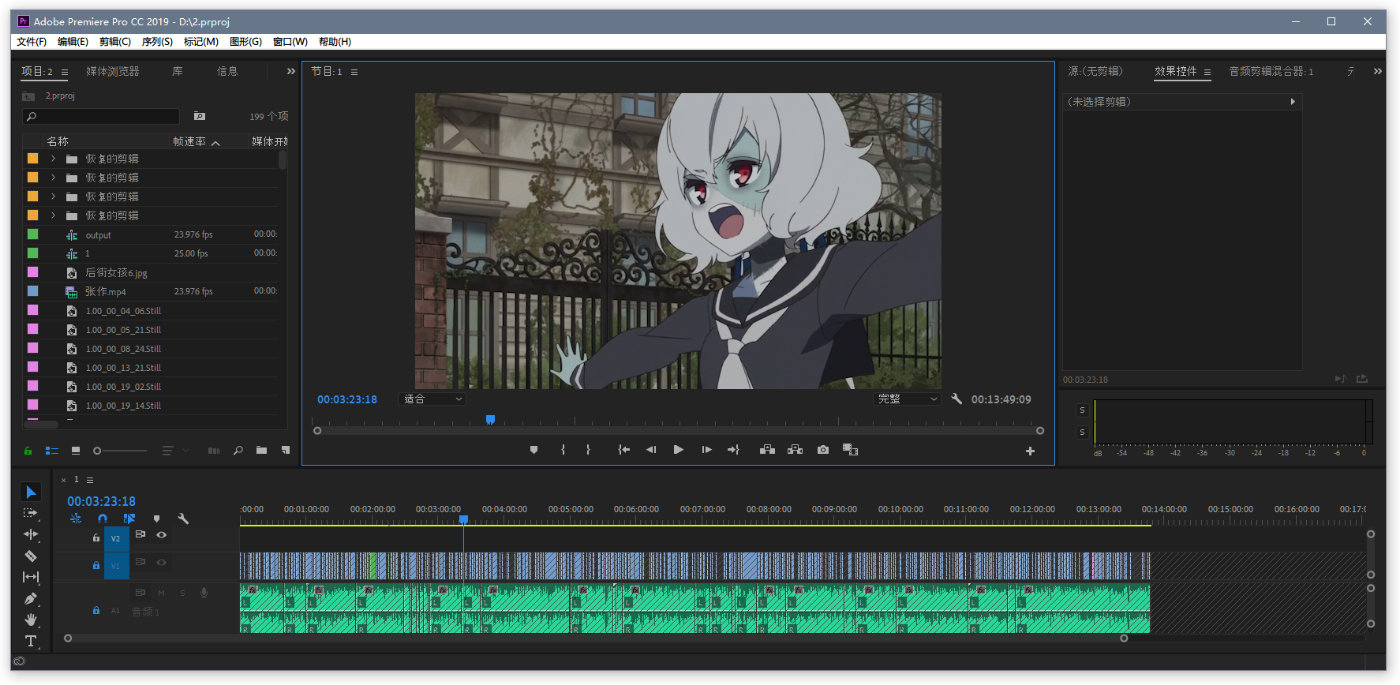Toggle lock on the V1 track
The height and width of the screenshot is (685, 1400).
96,565
